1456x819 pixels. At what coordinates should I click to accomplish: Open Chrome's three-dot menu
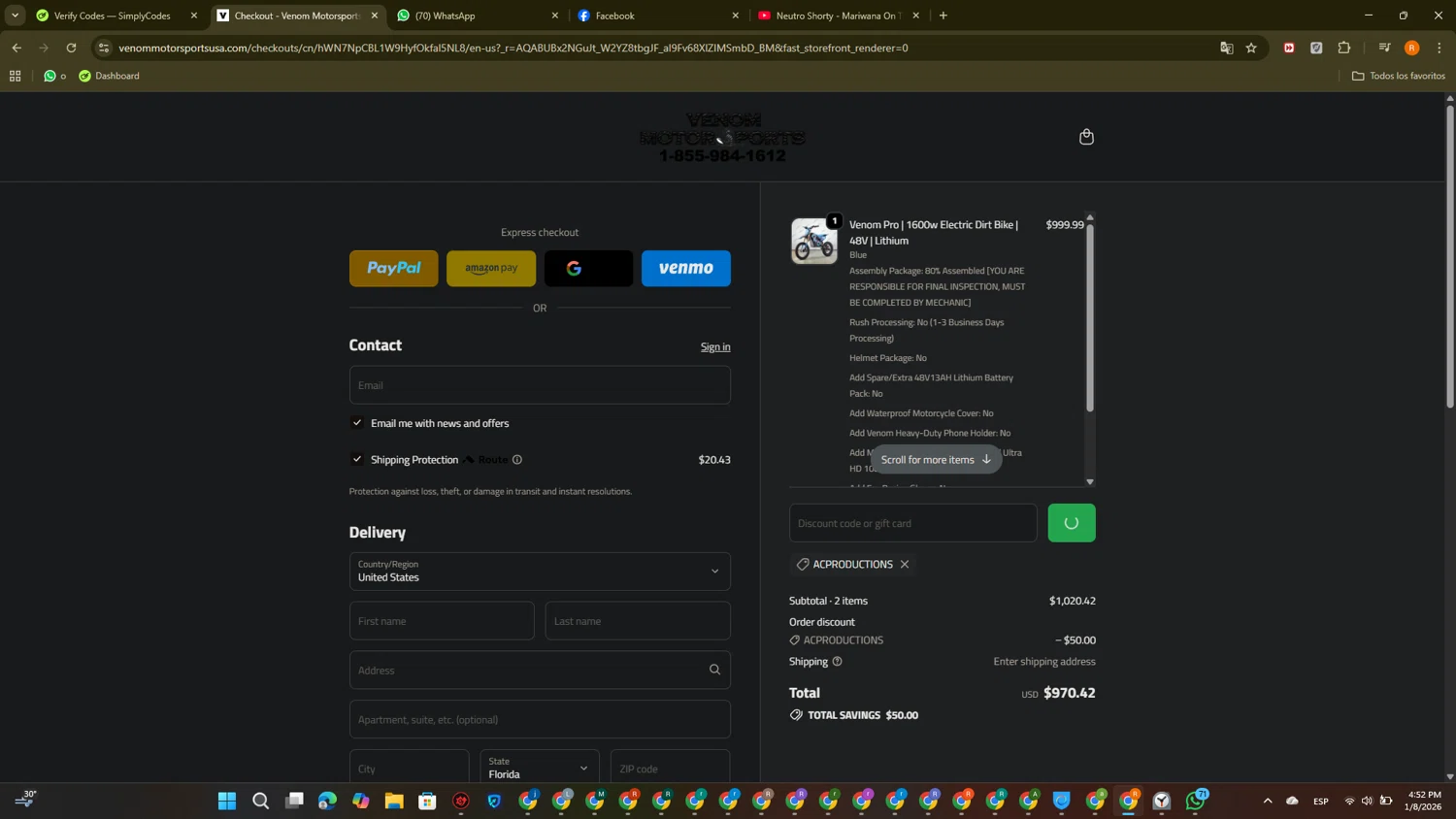point(1439,48)
